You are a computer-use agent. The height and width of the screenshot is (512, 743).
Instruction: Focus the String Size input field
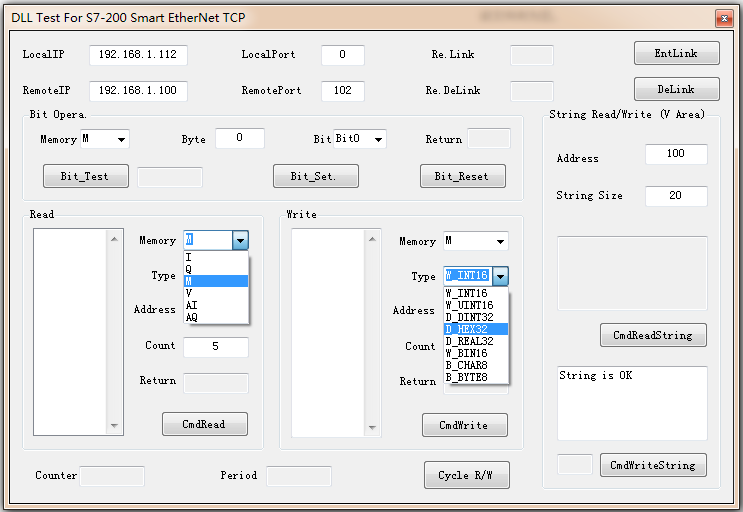[676, 196]
